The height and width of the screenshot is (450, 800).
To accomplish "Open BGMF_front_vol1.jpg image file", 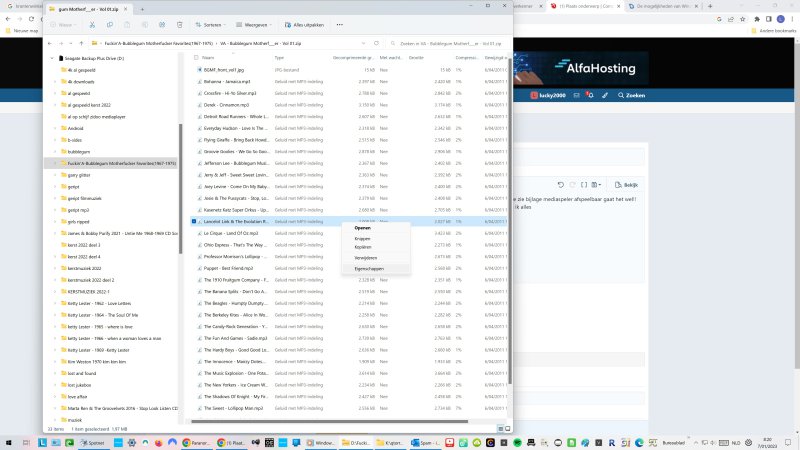I will (x=223, y=70).
